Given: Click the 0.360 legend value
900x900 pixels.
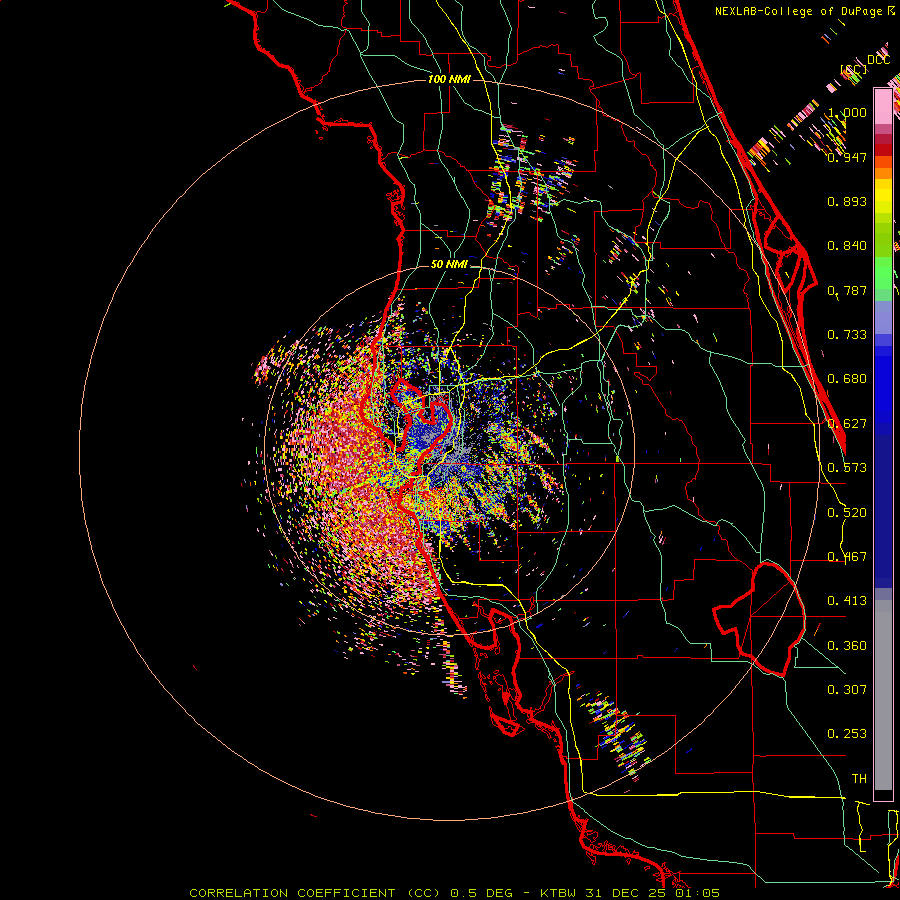Looking at the screenshot, I should pos(847,646).
